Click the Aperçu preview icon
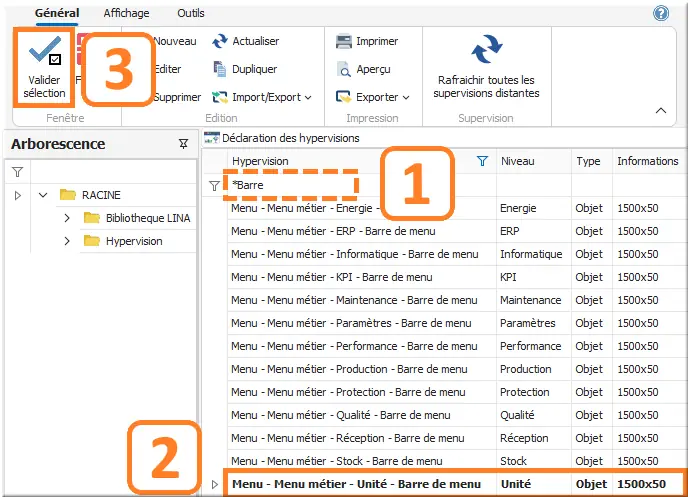 (344, 69)
